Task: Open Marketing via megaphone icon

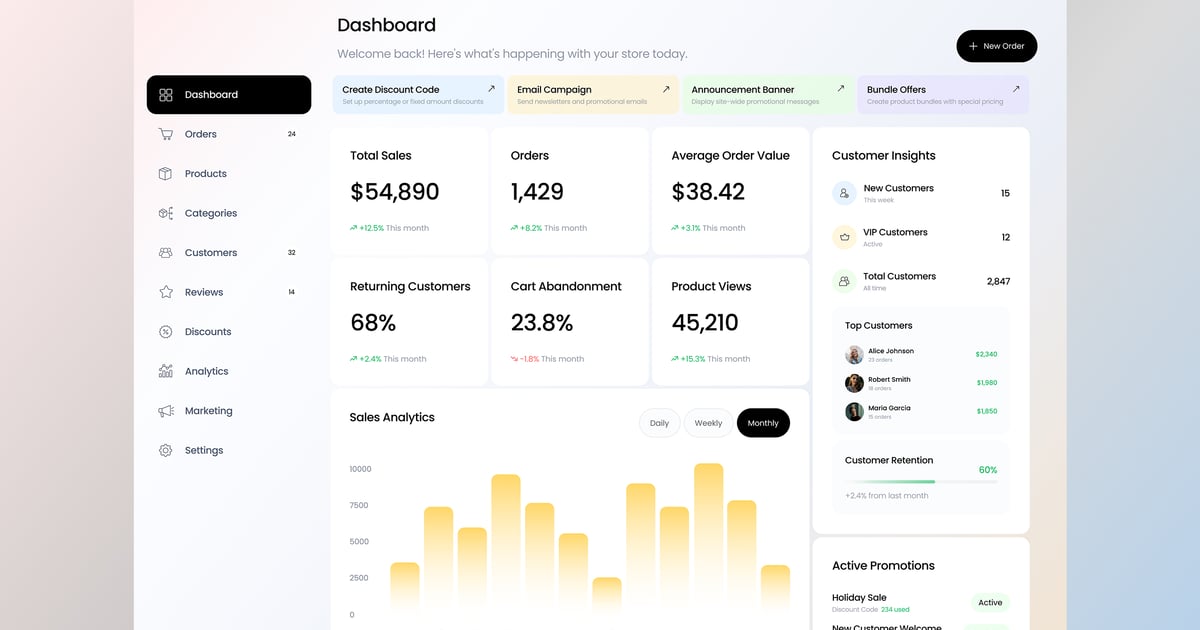Action: [x=166, y=411]
